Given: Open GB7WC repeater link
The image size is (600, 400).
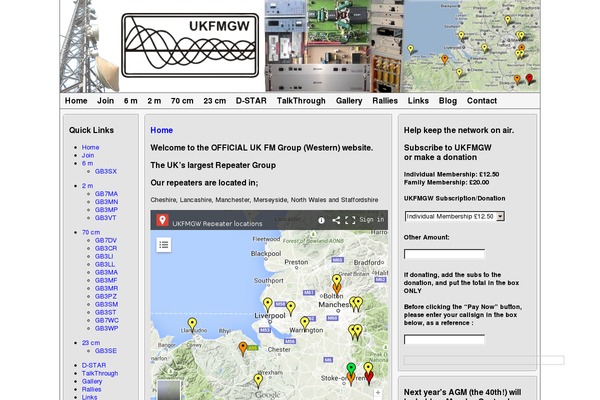Looking at the screenshot, I should tap(107, 321).
